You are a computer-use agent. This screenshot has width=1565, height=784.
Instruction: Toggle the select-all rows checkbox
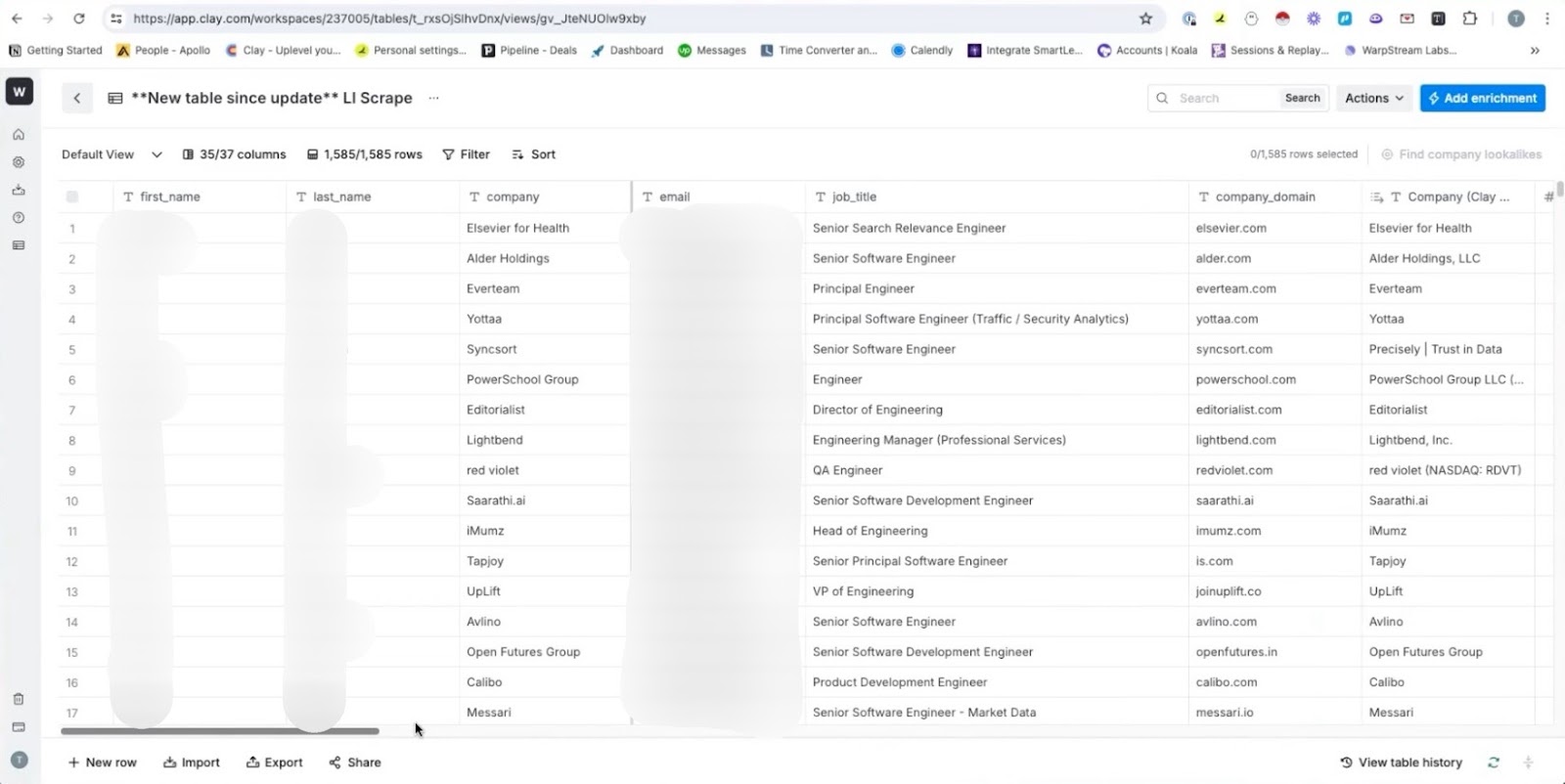pos(72,196)
